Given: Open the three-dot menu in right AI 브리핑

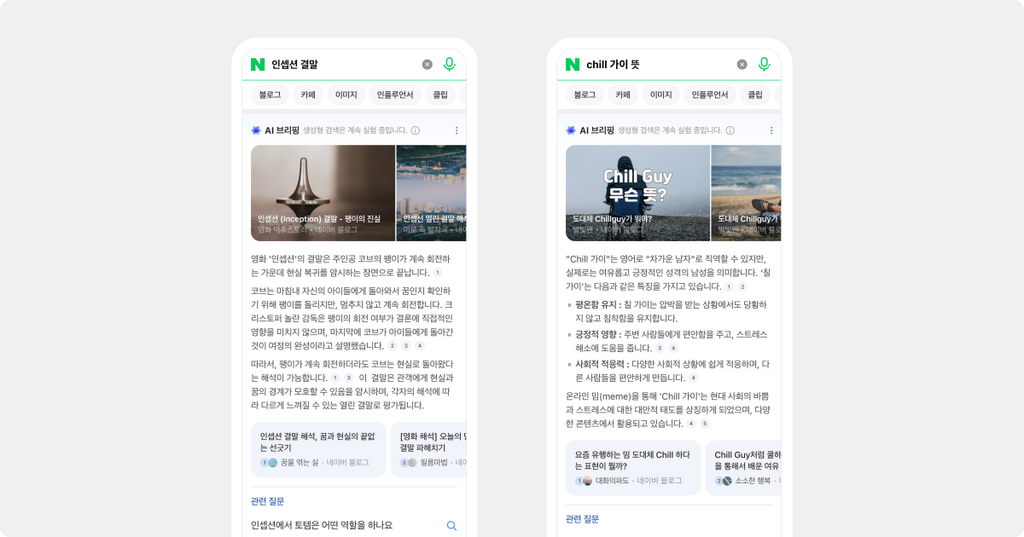Looking at the screenshot, I should pyautogui.click(x=771, y=131).
